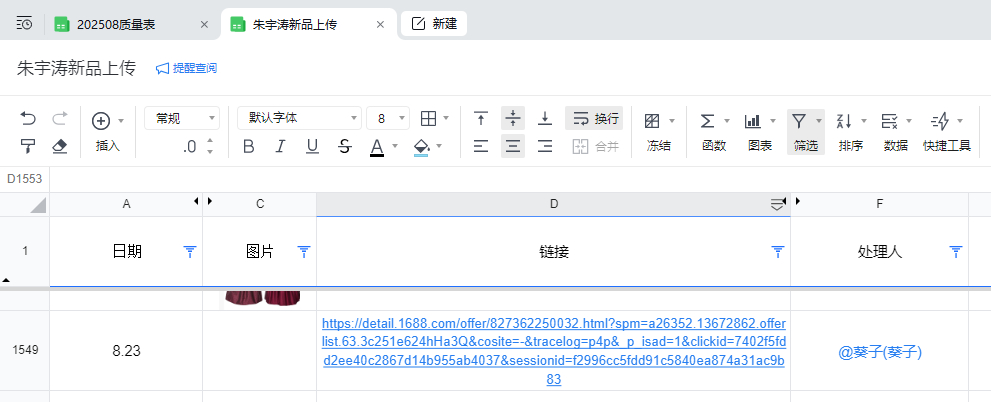Open the freeze panes tool
The height and width of the screenshot is (402, 991).
pyautogui.click(x=652, y=121)
